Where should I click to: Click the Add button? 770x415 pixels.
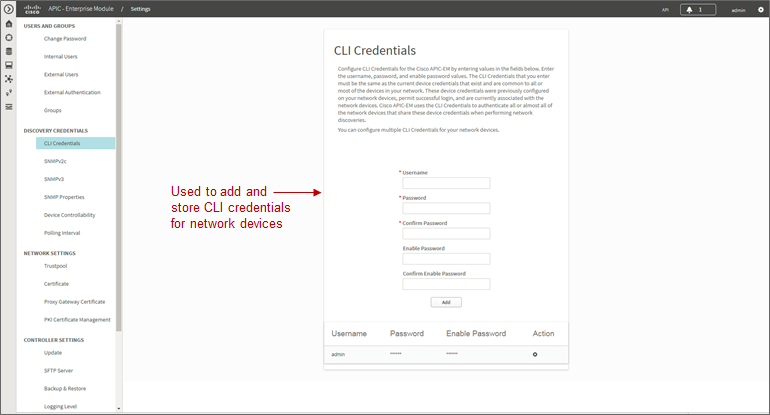pos(446,302)
